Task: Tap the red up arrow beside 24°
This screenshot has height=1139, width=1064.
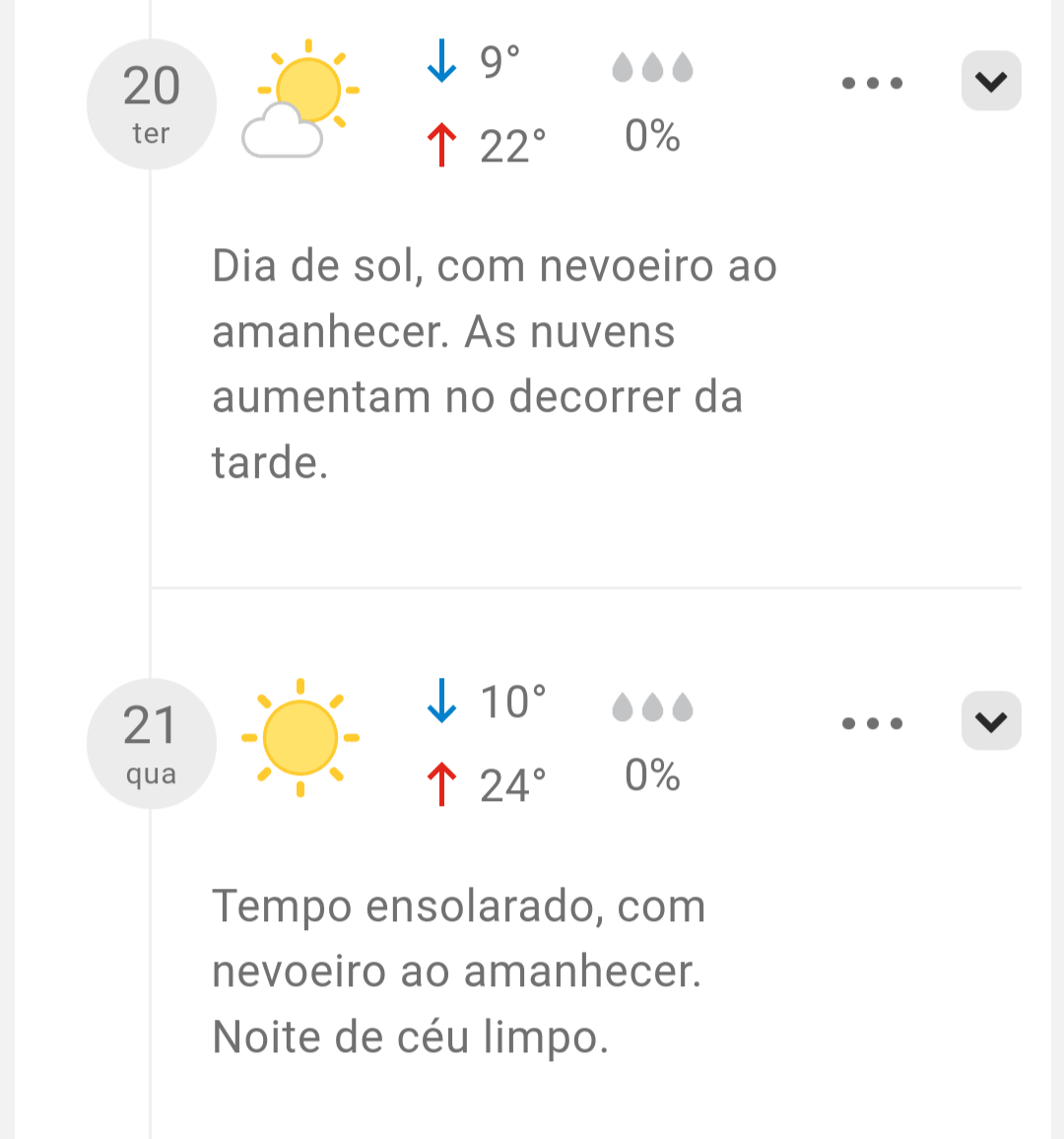Action: click(441, 784)
